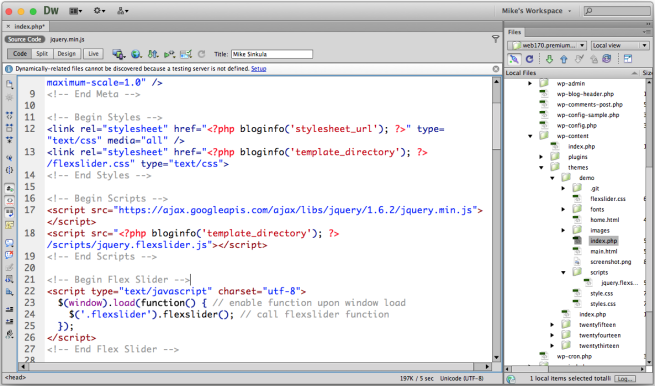Open the Files panel options menu
The height and width of the screenshot is (386, 655).
click(x=647, y=32)
